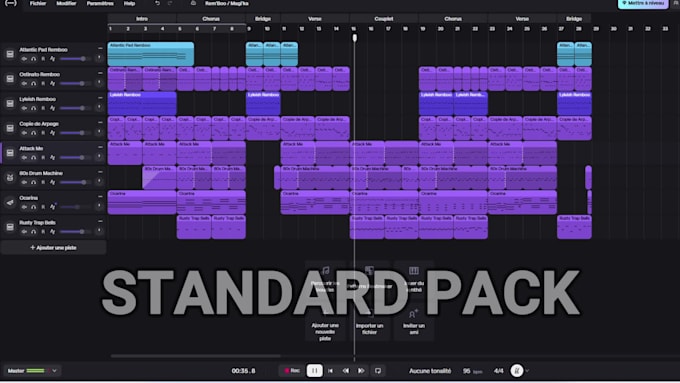Arm recording on Lyleish Remboo track
This screenshot has width=680, height=383.
coord(43,108)
